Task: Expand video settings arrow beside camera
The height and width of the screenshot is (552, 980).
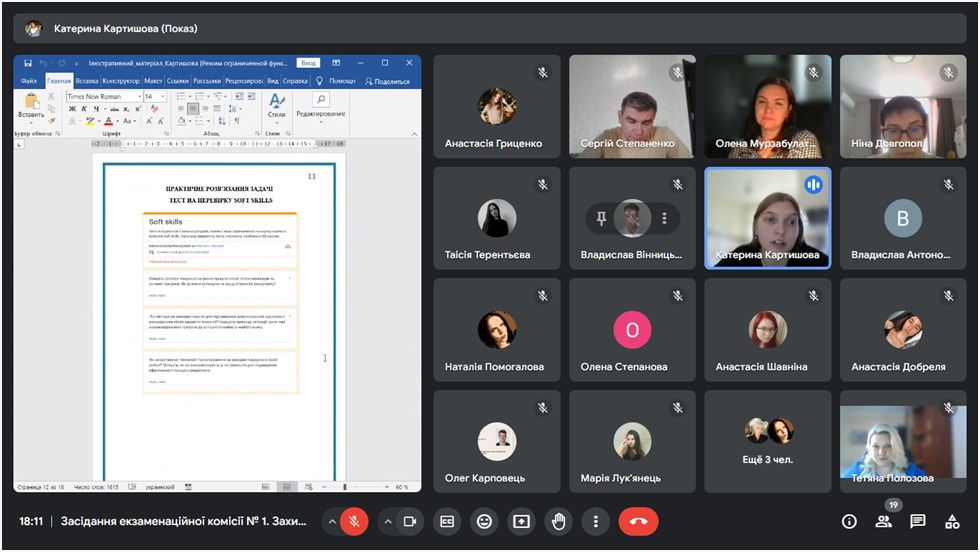Action: coord(386,521)
